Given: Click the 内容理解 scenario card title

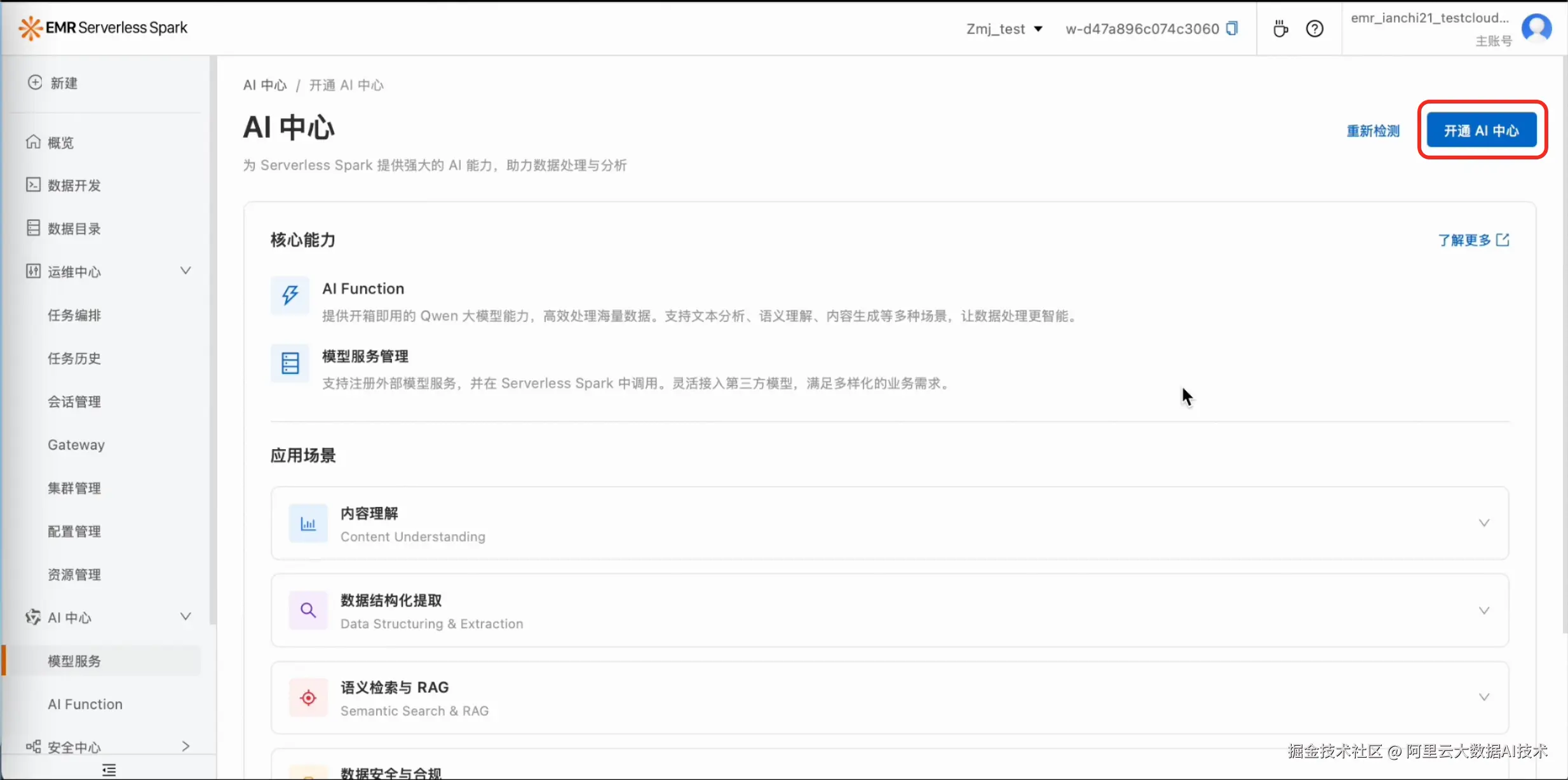Looking at the screenshot, I should [369, 513].
